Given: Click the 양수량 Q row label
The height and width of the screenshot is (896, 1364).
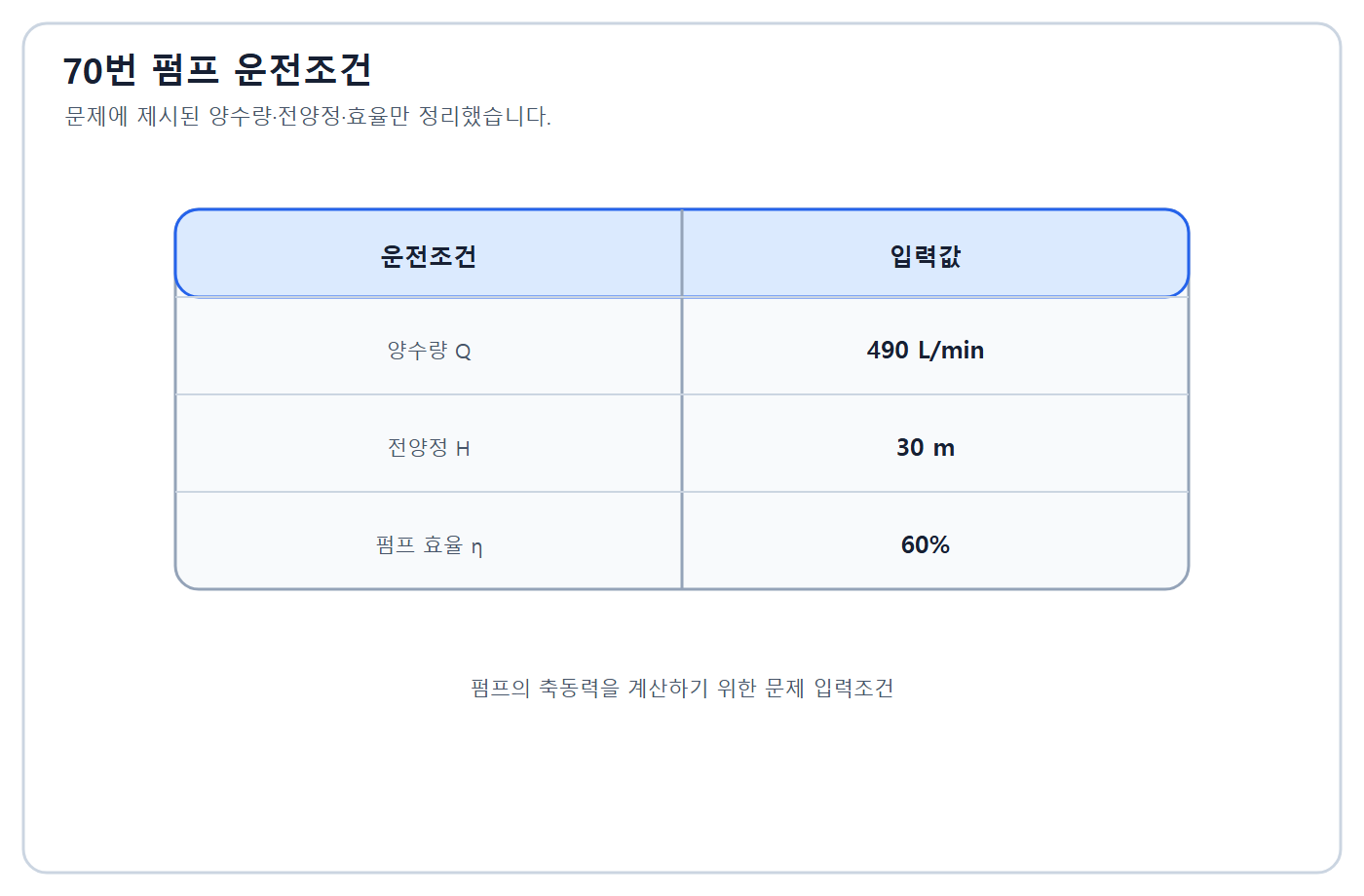Looking at the screenshot, I should pos(429,351).
